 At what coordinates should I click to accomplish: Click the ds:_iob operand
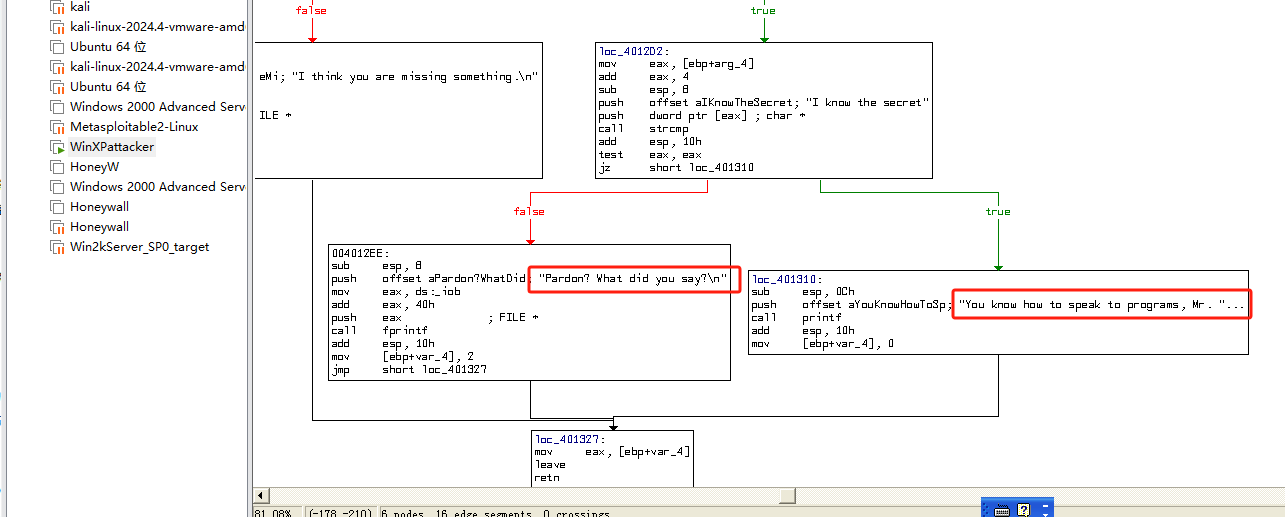(436, 292)
